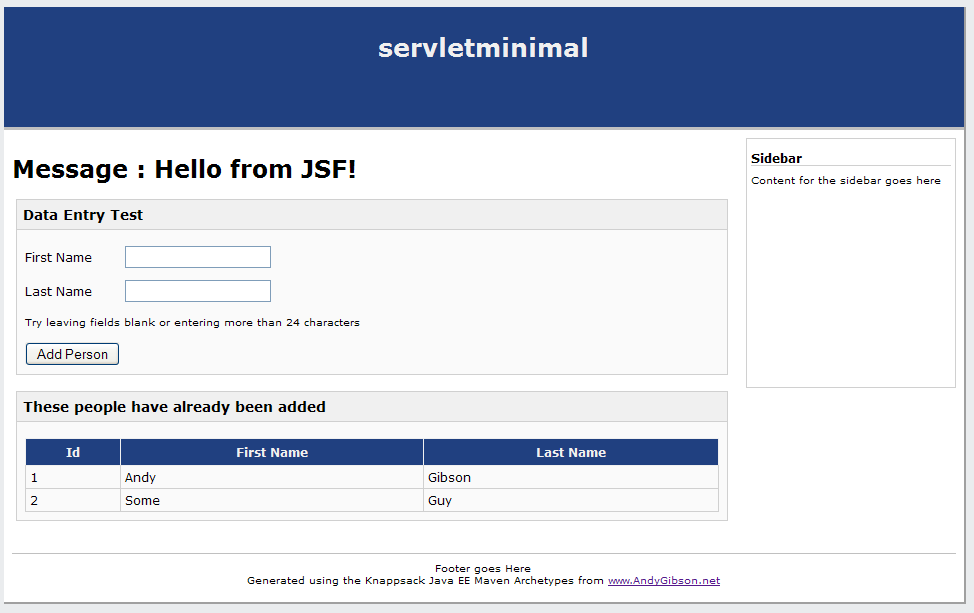Click the Data Entry Test panel header
This screenshot has height=613, width=974.
pyautogui.click(x=371, y=215)
